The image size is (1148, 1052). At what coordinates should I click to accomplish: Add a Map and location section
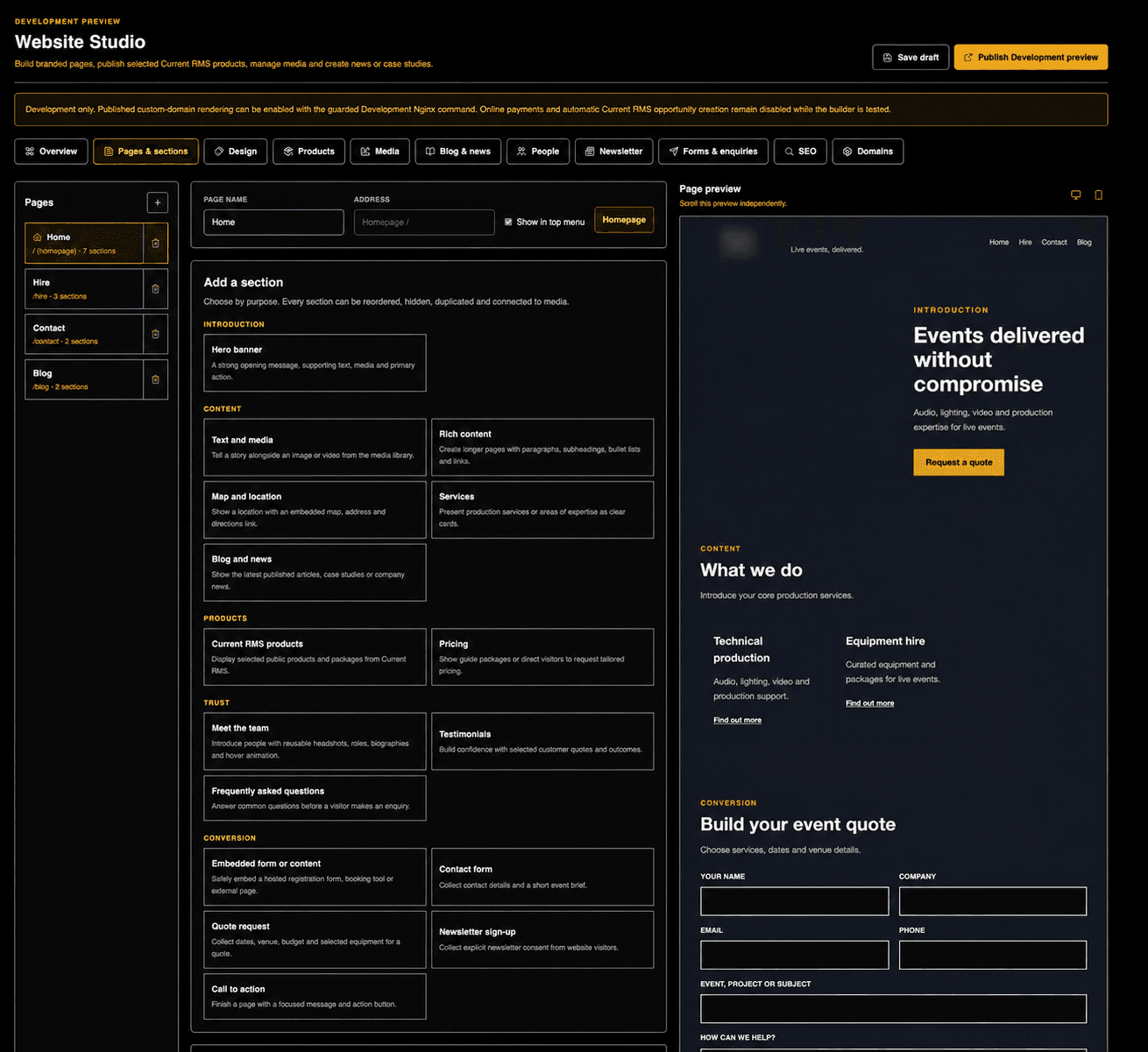pyautogui.click(x=315, y=510)
